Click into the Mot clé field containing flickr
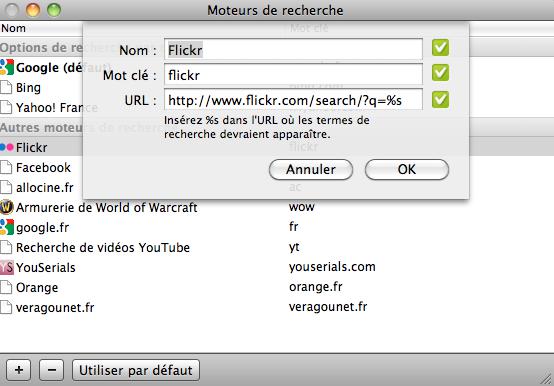This screenshot has width=554, height=386. tap(293, 75)
